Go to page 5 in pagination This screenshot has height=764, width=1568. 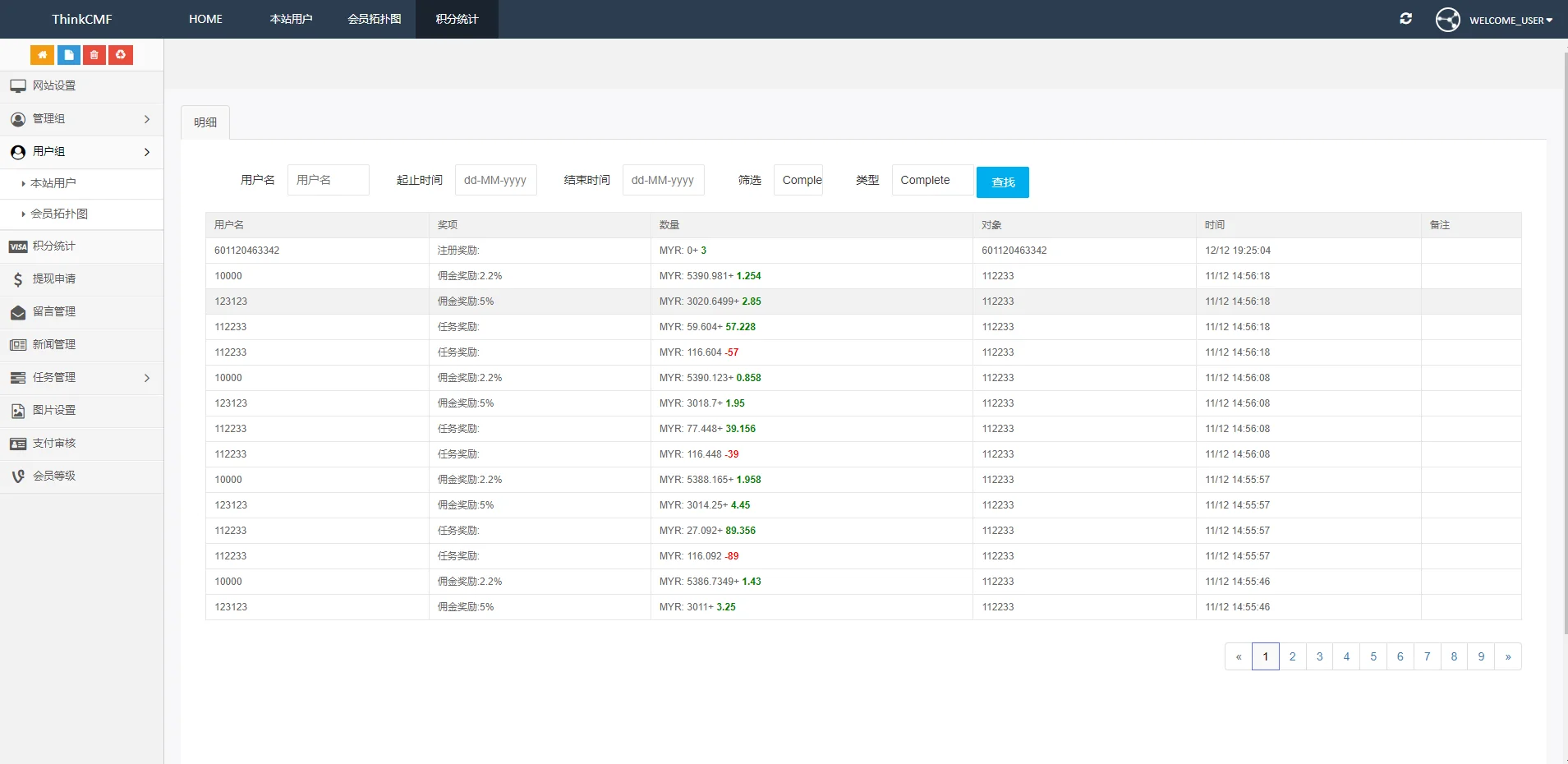point(1373,656)
